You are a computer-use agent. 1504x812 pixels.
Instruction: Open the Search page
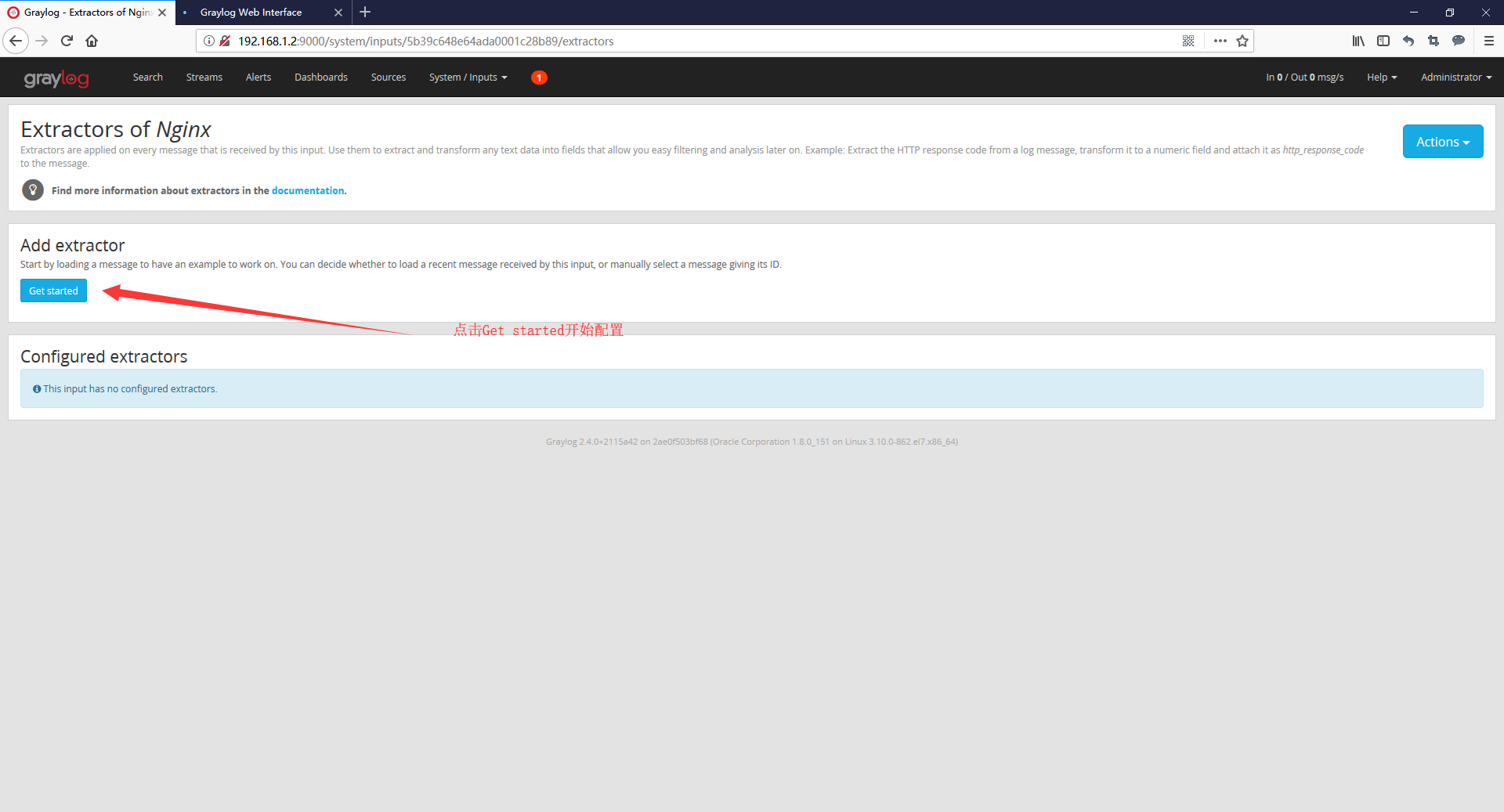pyautogui.click(x=147, y=78)
